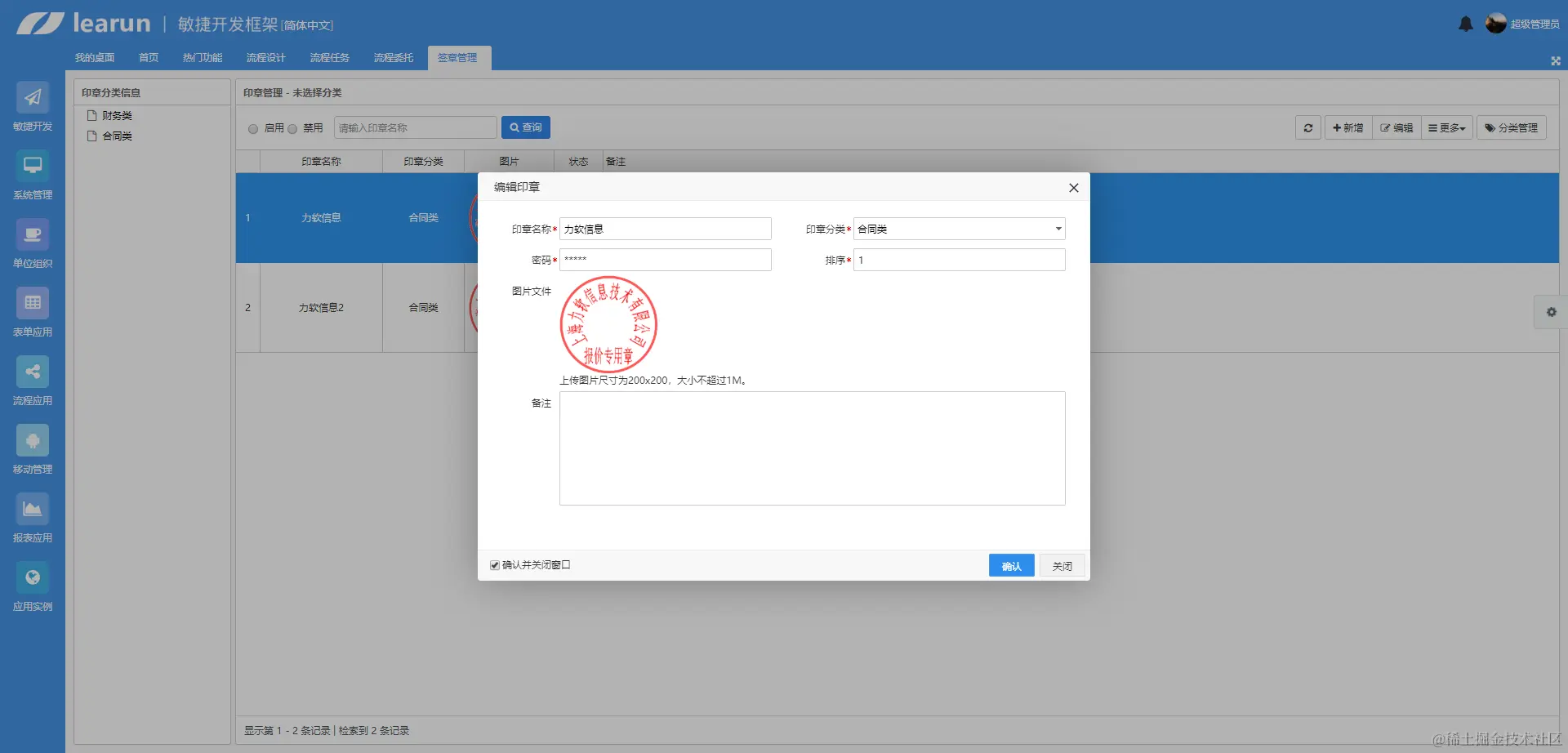1568x753 pixels.
Task: Click the refresh icon button in toolbar
Action: click(x=1308, y=128)
